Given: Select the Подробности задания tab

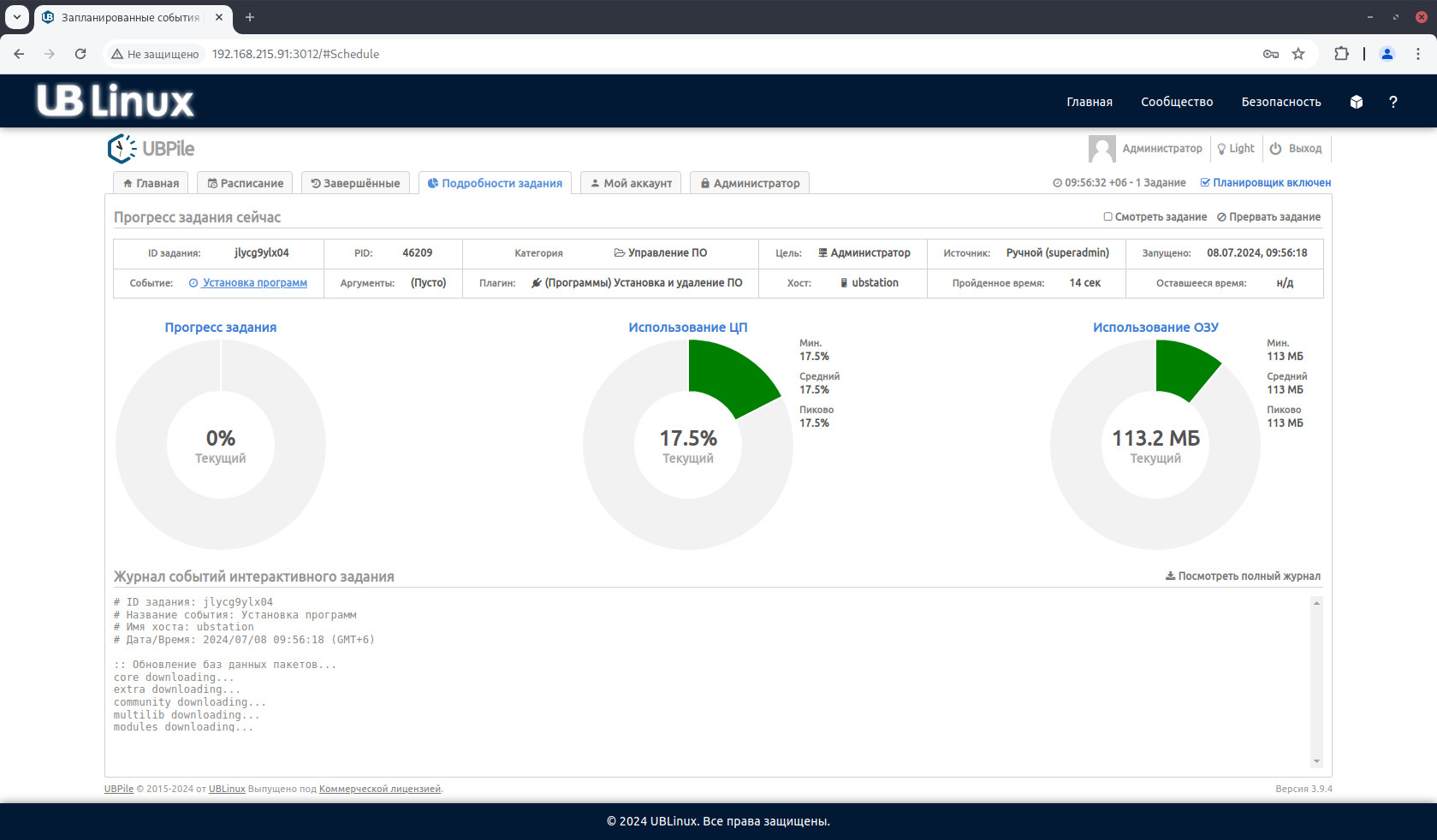Looking at the screenshot, I should 495,183.
